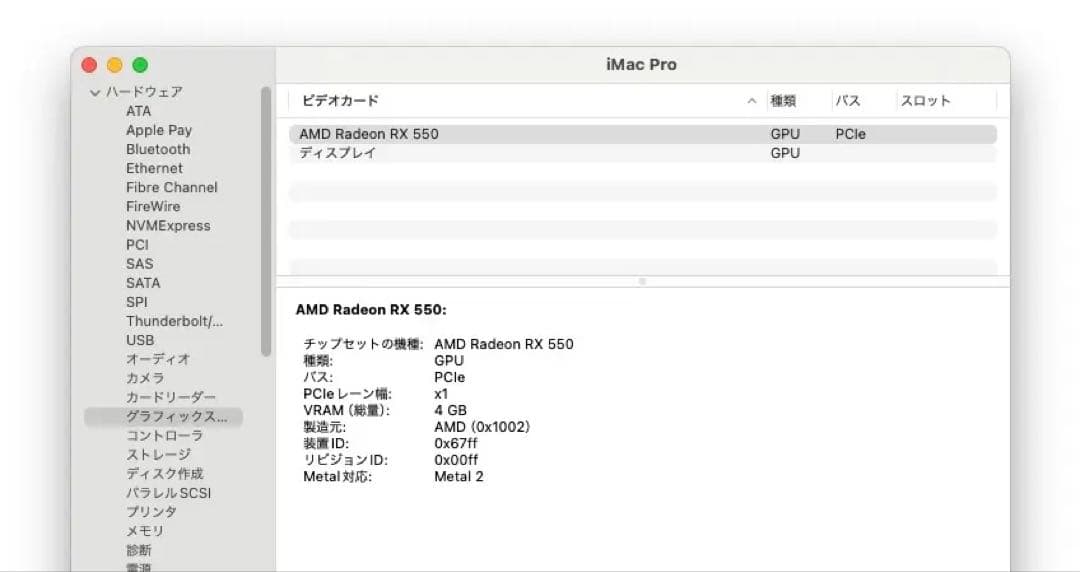
Task: Open SATA in the sidebar
Action: point(143,283)
